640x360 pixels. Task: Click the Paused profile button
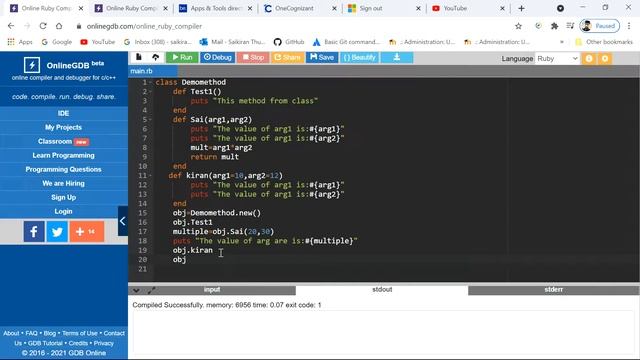600,26
